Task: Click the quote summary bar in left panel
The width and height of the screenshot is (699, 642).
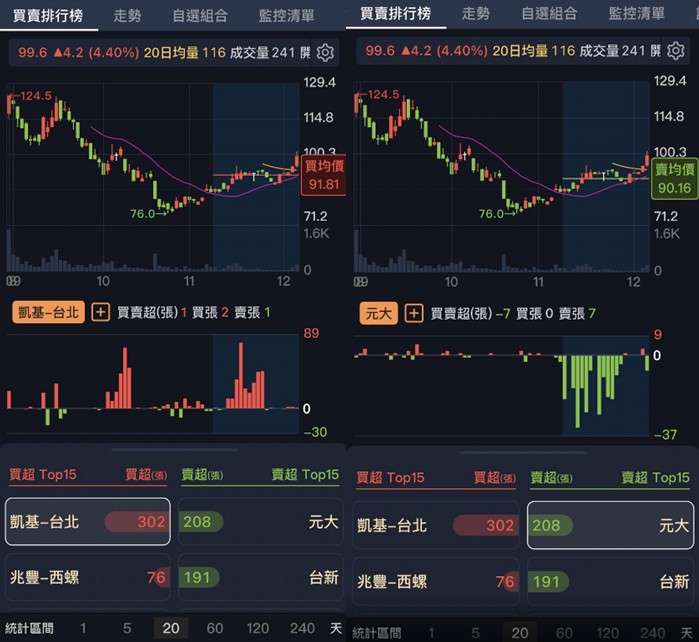Action: point(174,53)
